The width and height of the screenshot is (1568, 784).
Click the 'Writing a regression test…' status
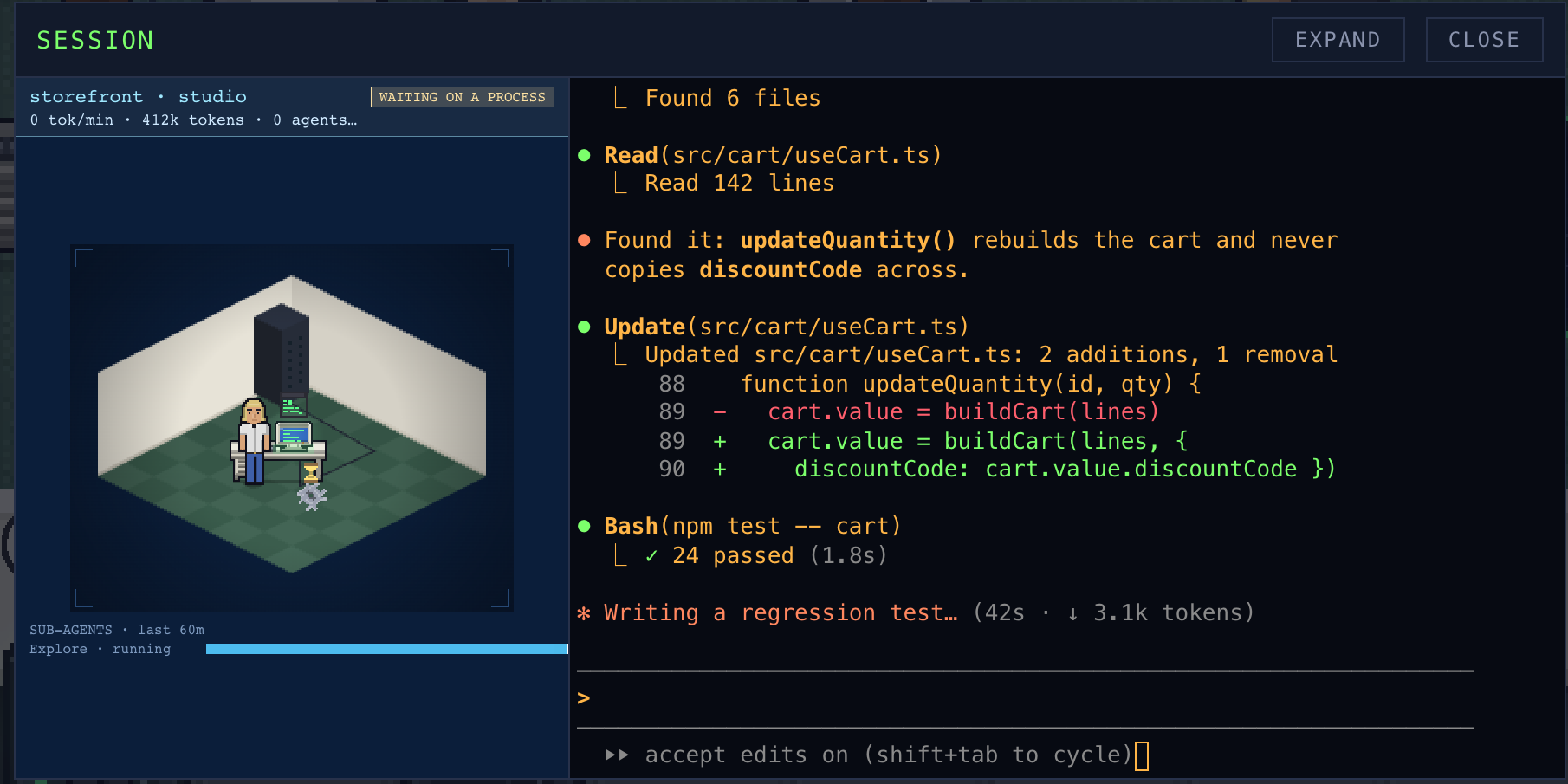point(781,613)
